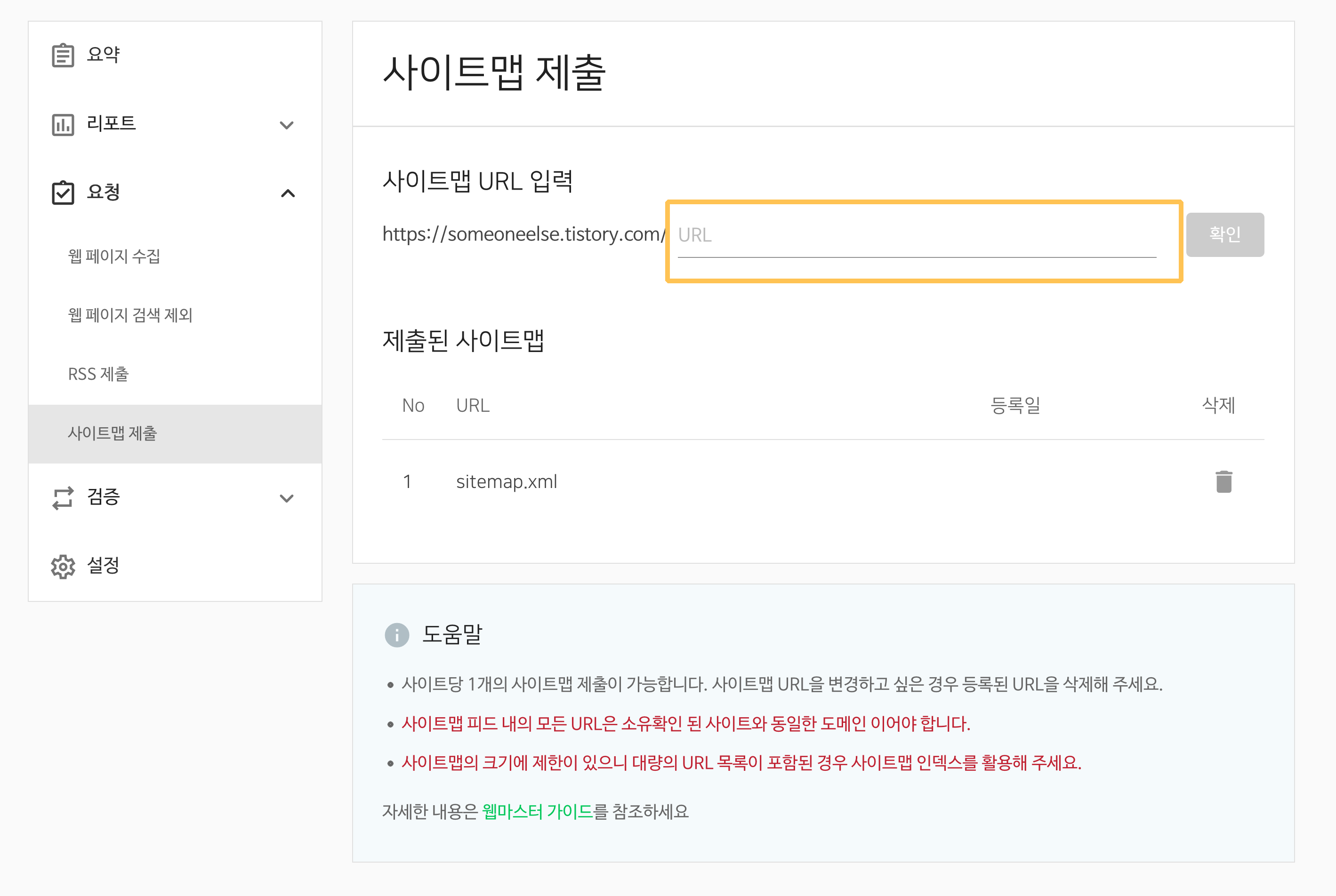1336x896 pixels.
Task: Click the 도움말 heading text
Action: click(451, 634)
